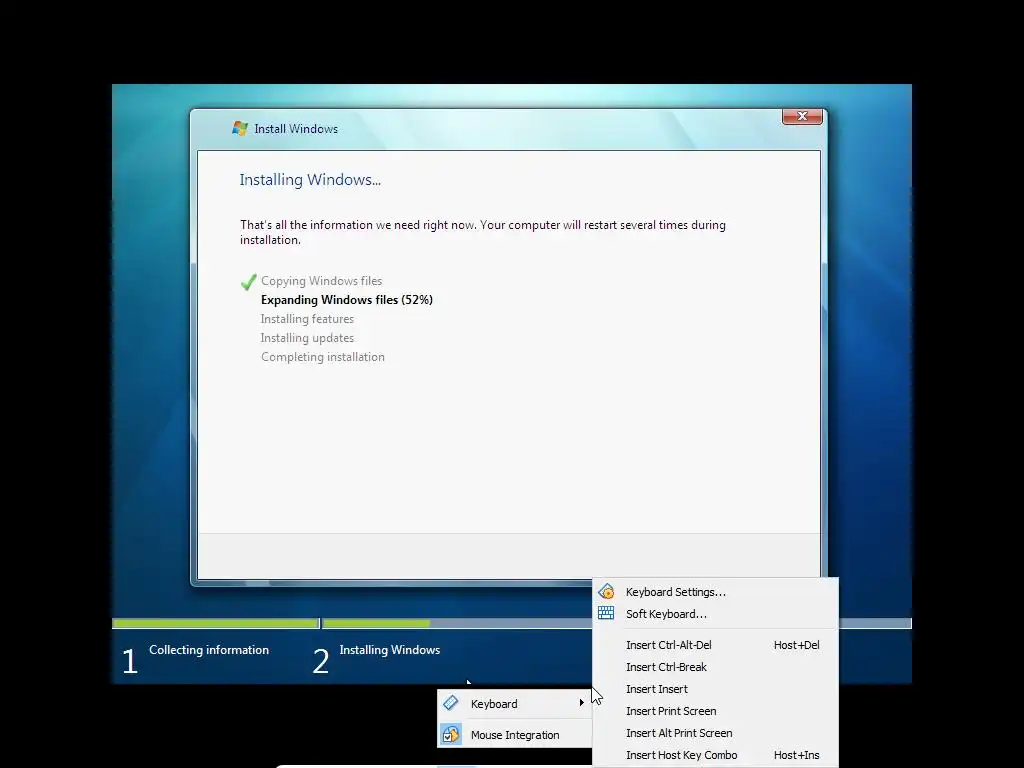The image size is (1024, 768).
Task: Choose Insert Print Screen
Action: [x=715, y=711]
